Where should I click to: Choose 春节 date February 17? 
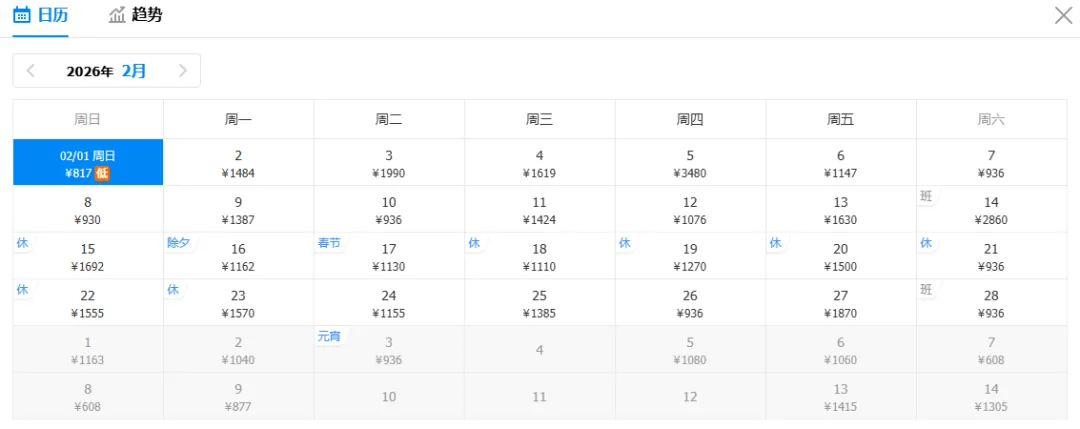tap(389, 257)
